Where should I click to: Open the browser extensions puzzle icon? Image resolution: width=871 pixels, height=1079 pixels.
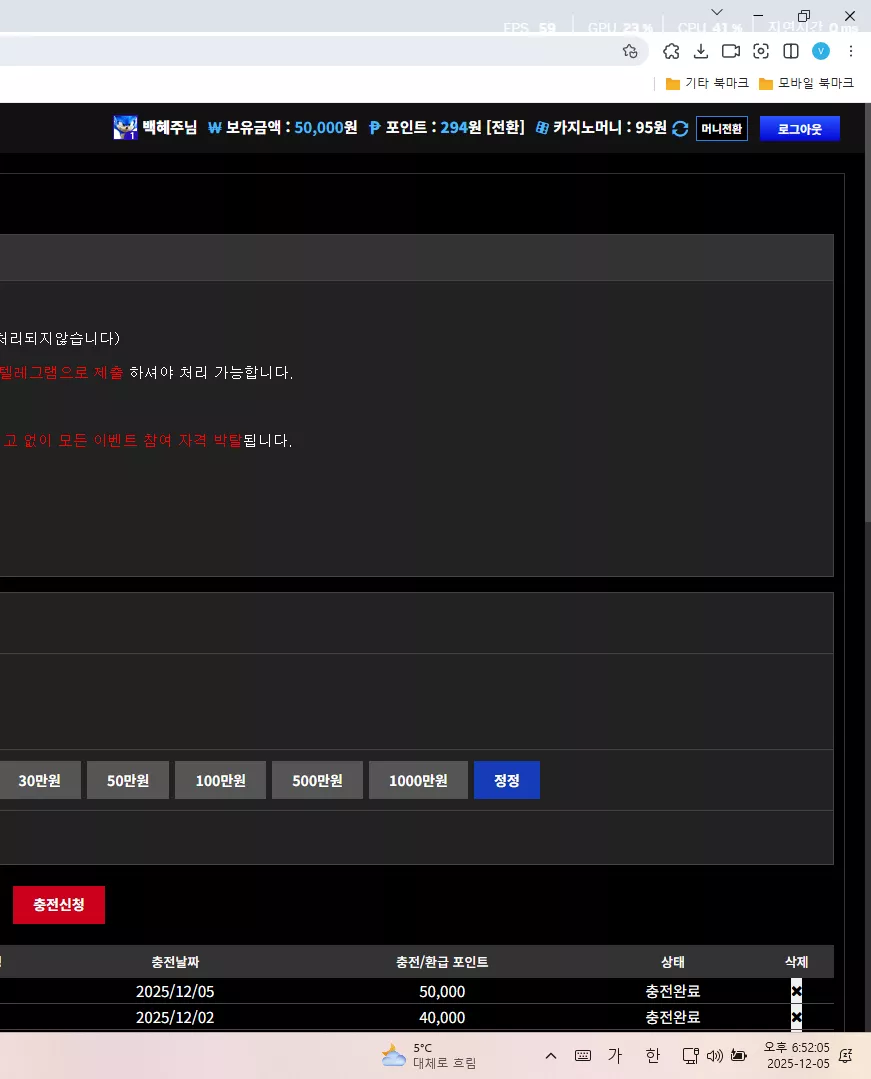(x=671, y=51)
